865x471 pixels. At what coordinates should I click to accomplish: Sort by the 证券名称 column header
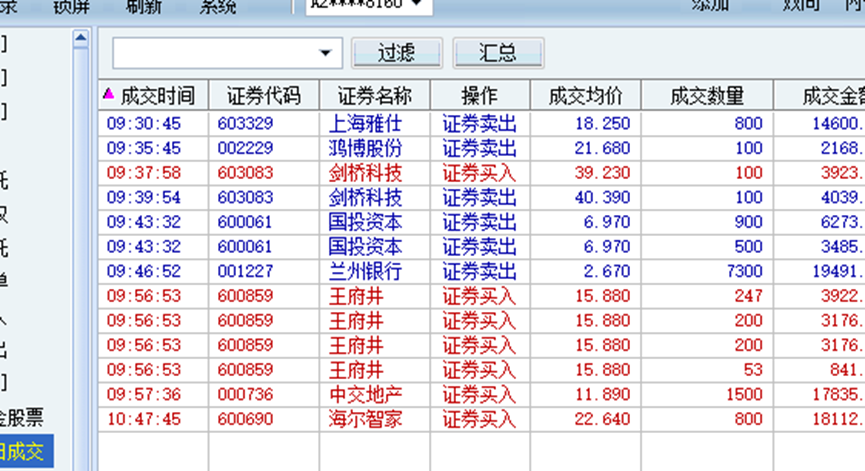[374, 96]
